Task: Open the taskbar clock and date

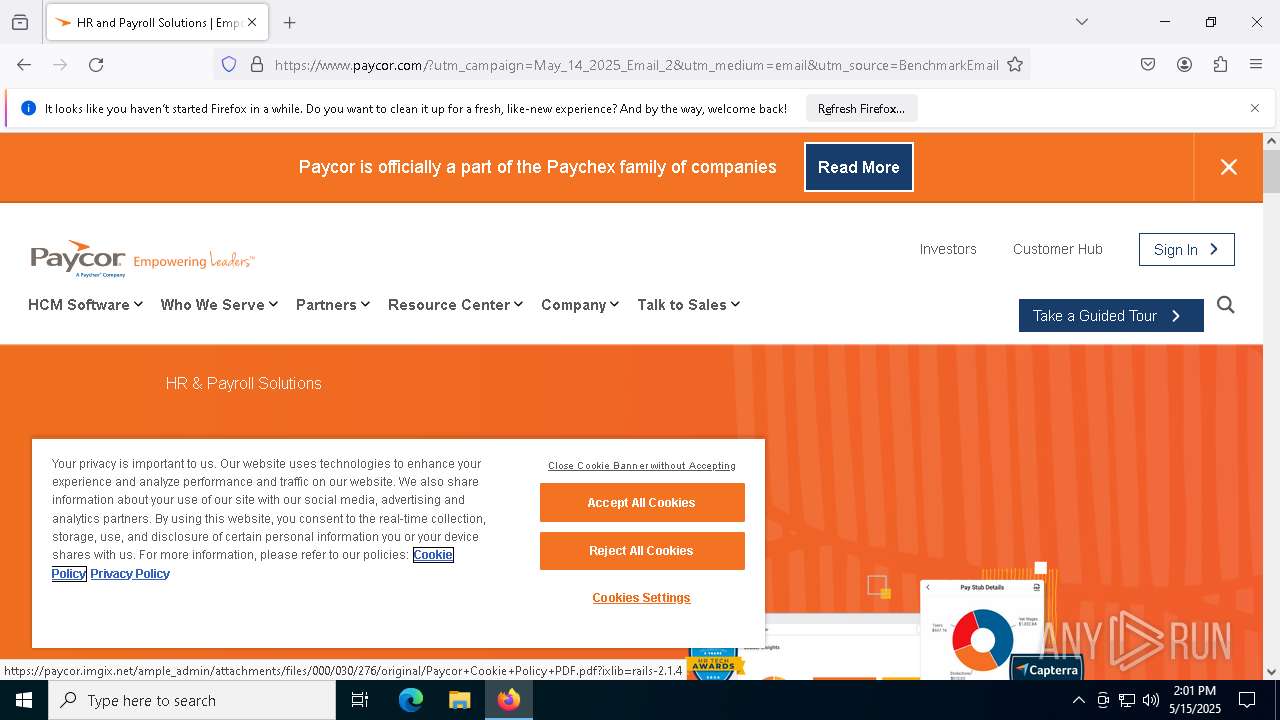Action: (1195, 700)
